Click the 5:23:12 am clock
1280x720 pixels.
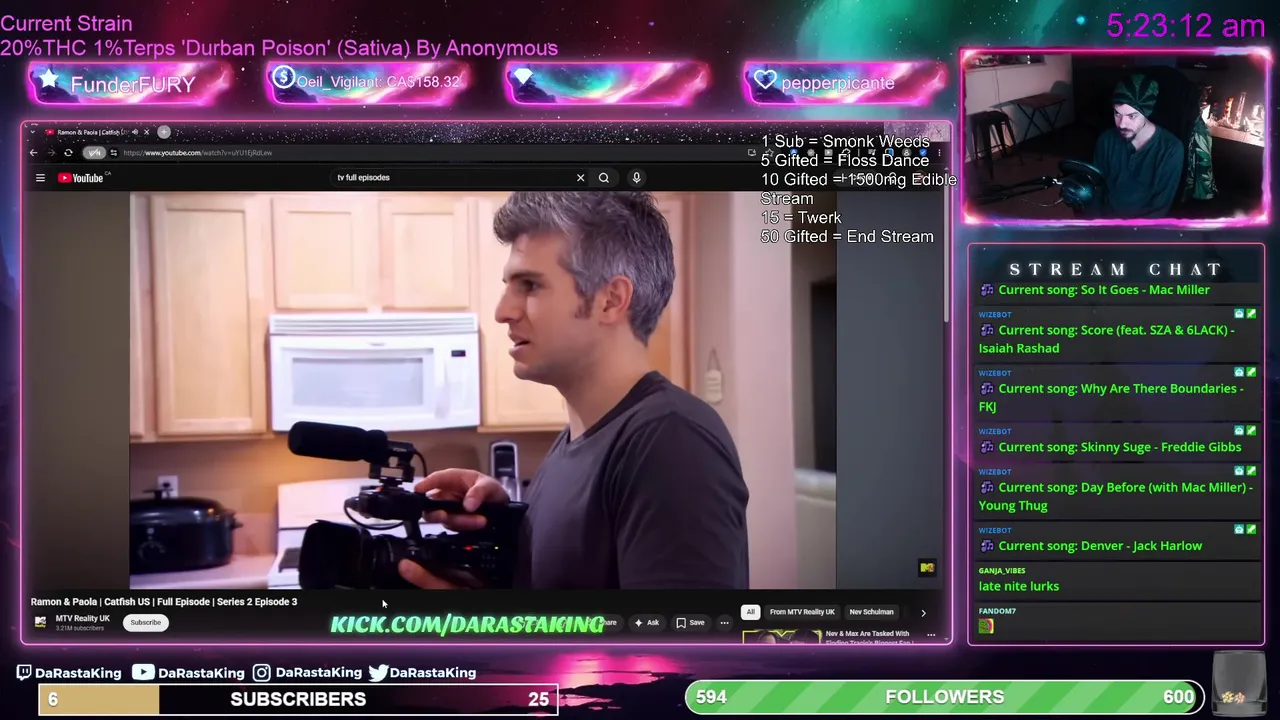coord(1186,25)
